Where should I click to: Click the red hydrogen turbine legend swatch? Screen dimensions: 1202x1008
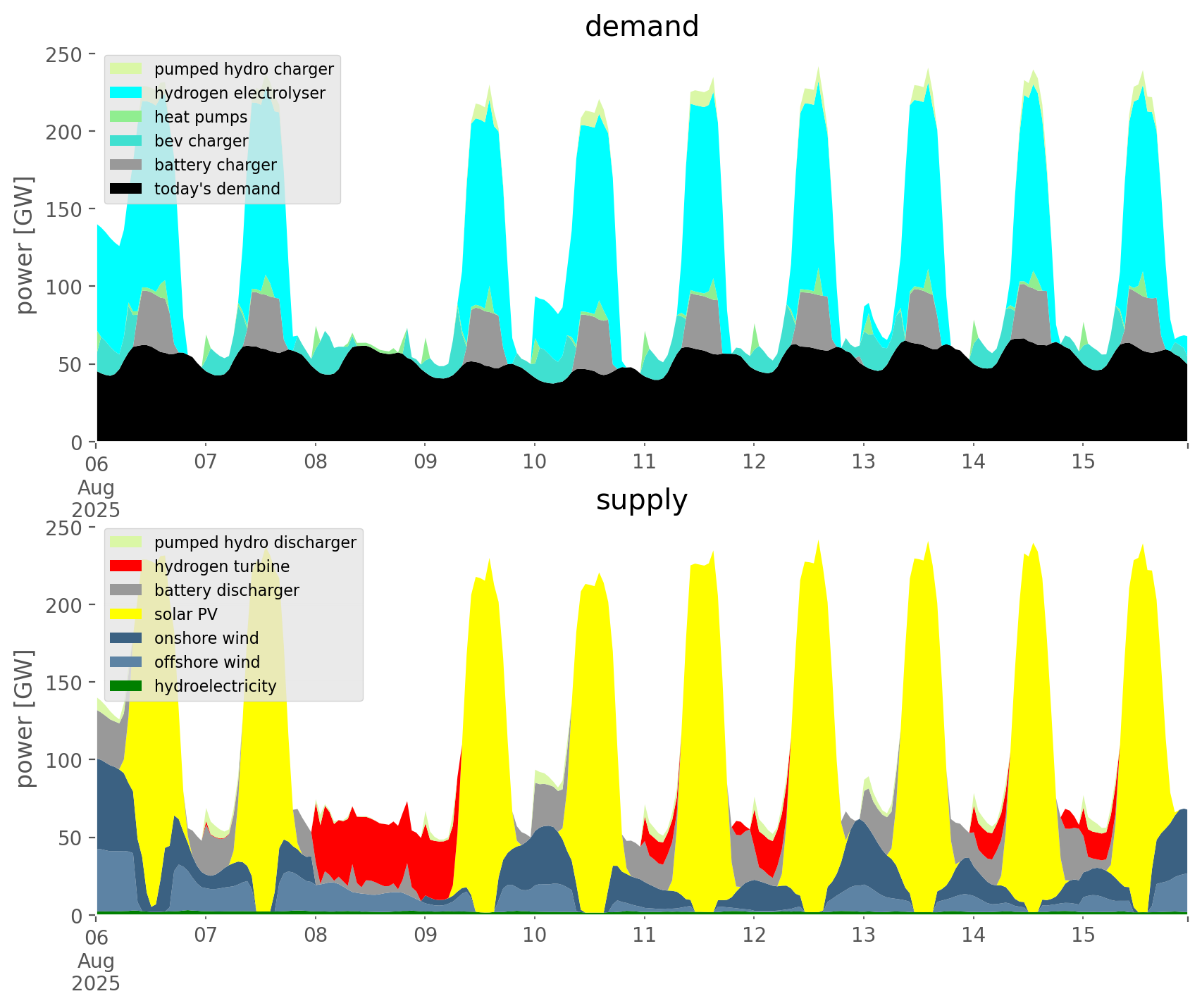pos(127,566)
